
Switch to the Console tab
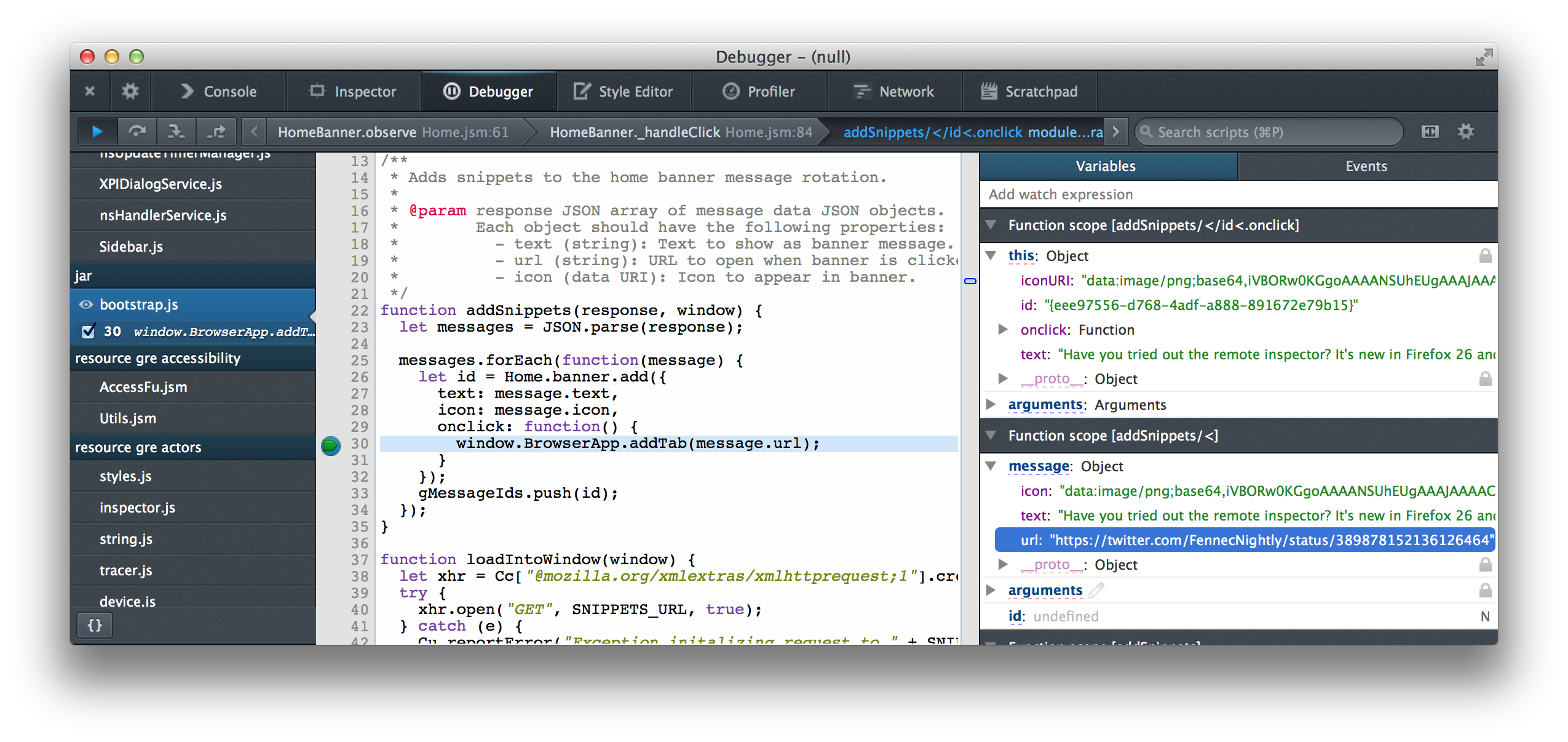[219, 92]
